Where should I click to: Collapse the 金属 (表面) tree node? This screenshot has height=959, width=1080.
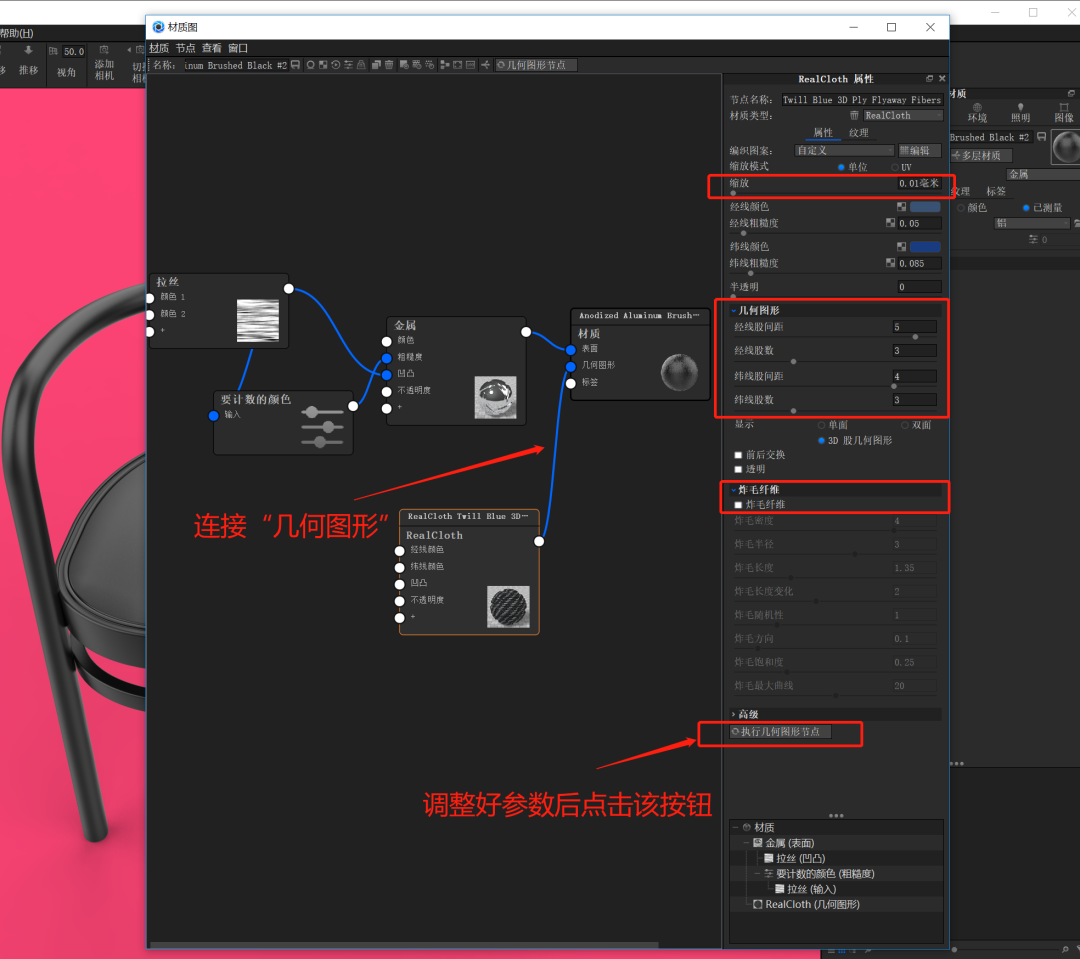pyautogui.click(x=746, y=843)
